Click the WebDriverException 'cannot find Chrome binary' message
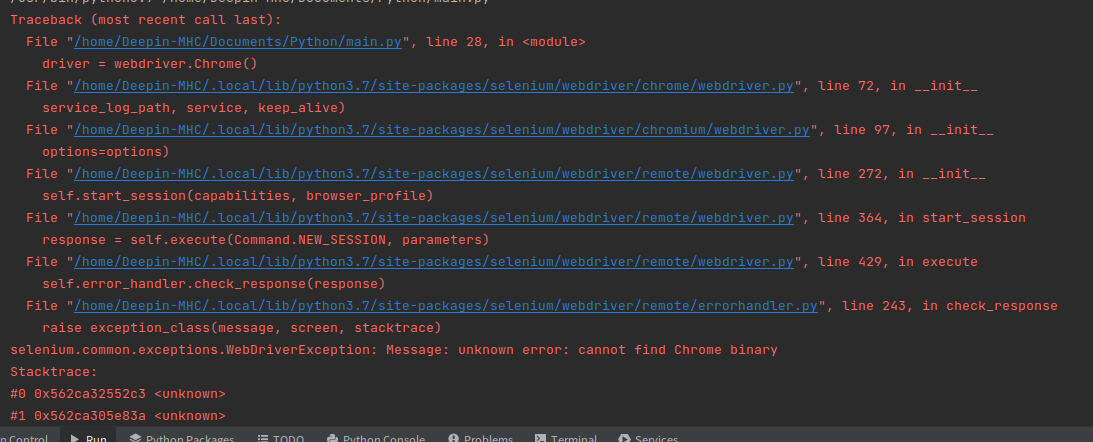 pyautogui.click(x=394, y=350)
